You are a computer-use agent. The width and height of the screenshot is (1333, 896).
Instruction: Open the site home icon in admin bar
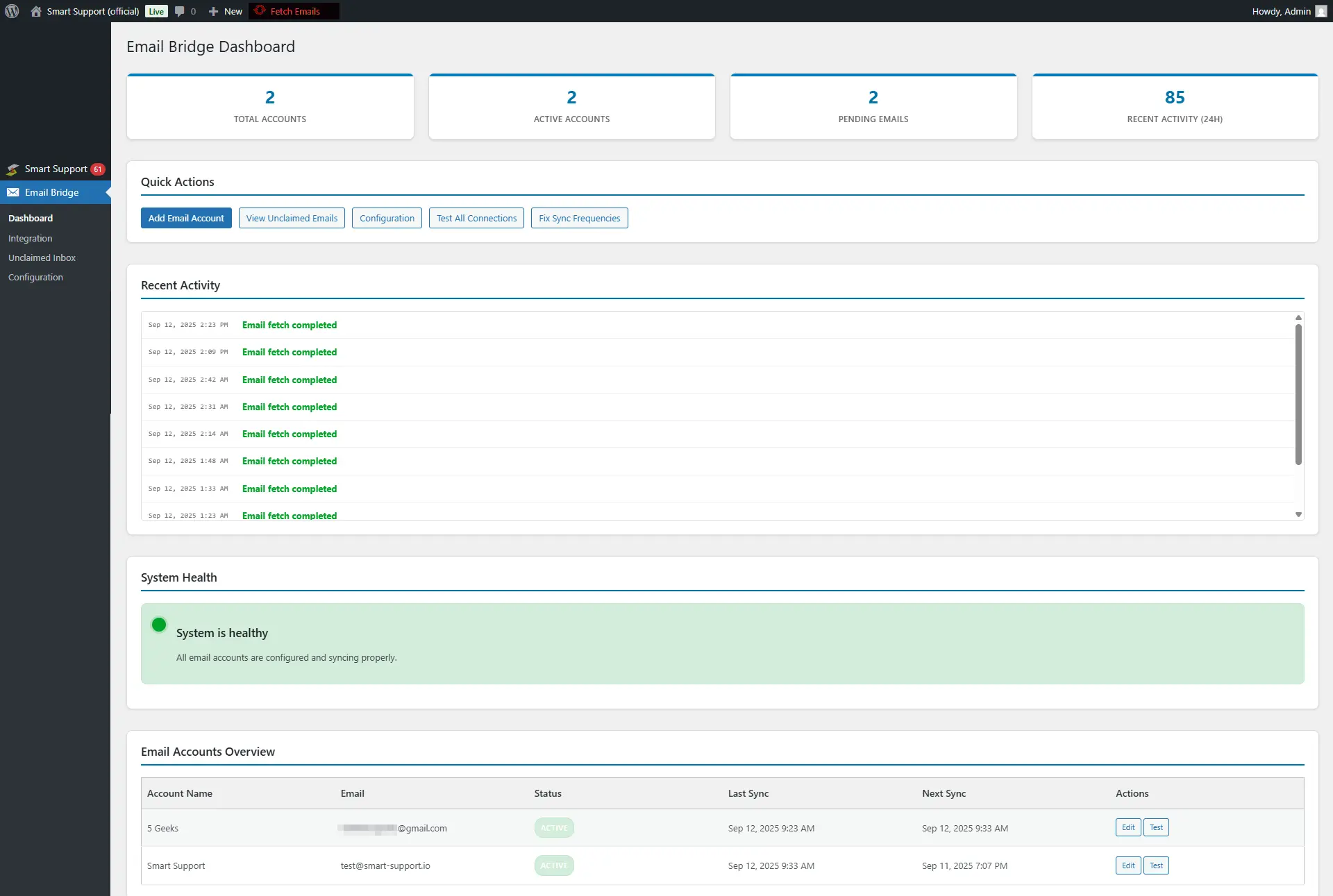click(x=36, y=11)
